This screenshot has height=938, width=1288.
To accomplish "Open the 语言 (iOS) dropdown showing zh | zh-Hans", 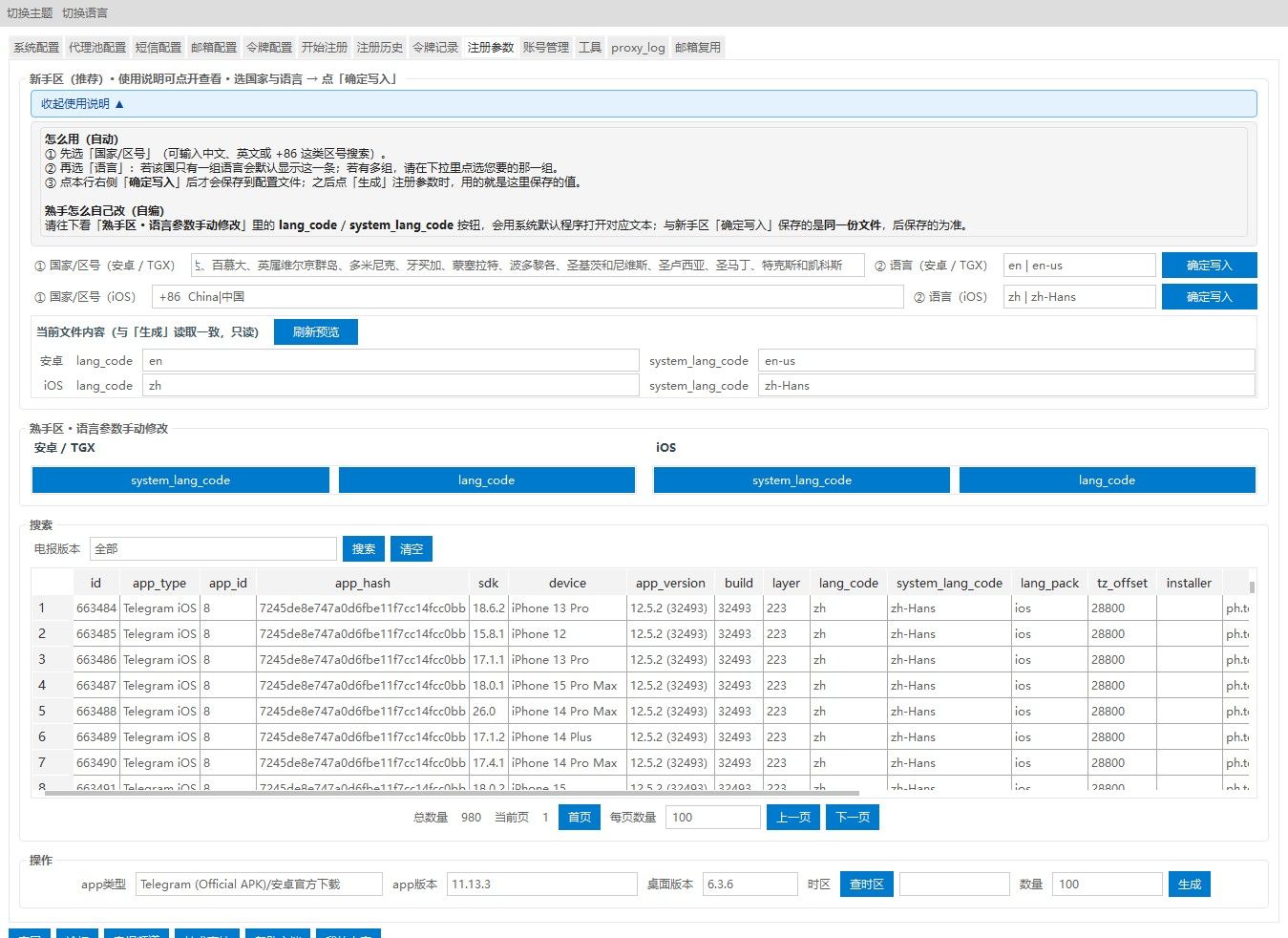I will [x=1079, y=297].
